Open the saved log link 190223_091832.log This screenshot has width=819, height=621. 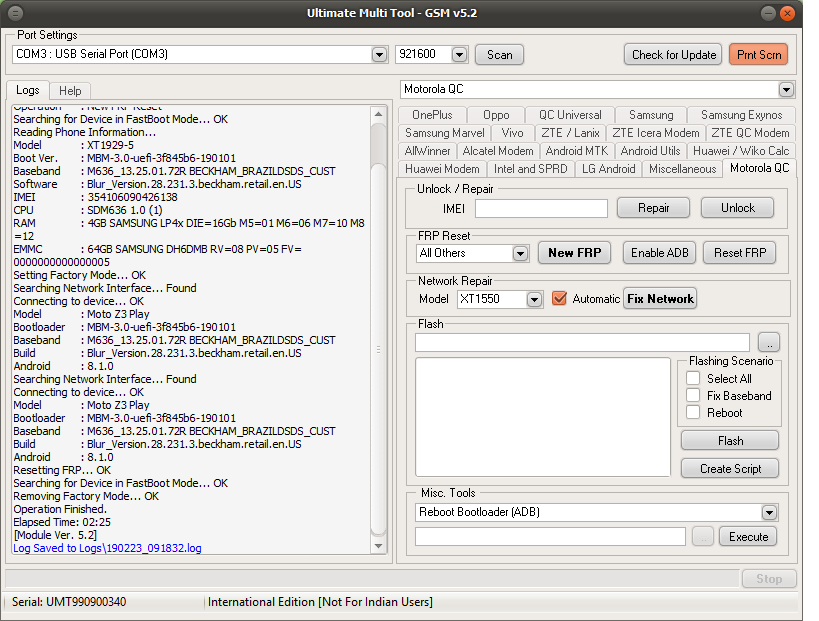(x=107, y=548)
